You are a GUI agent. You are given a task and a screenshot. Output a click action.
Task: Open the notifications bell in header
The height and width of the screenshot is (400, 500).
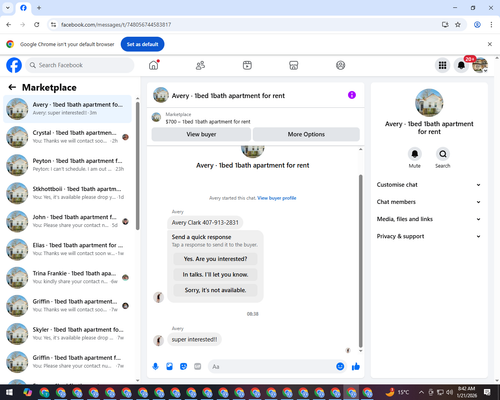pos(461,65)
